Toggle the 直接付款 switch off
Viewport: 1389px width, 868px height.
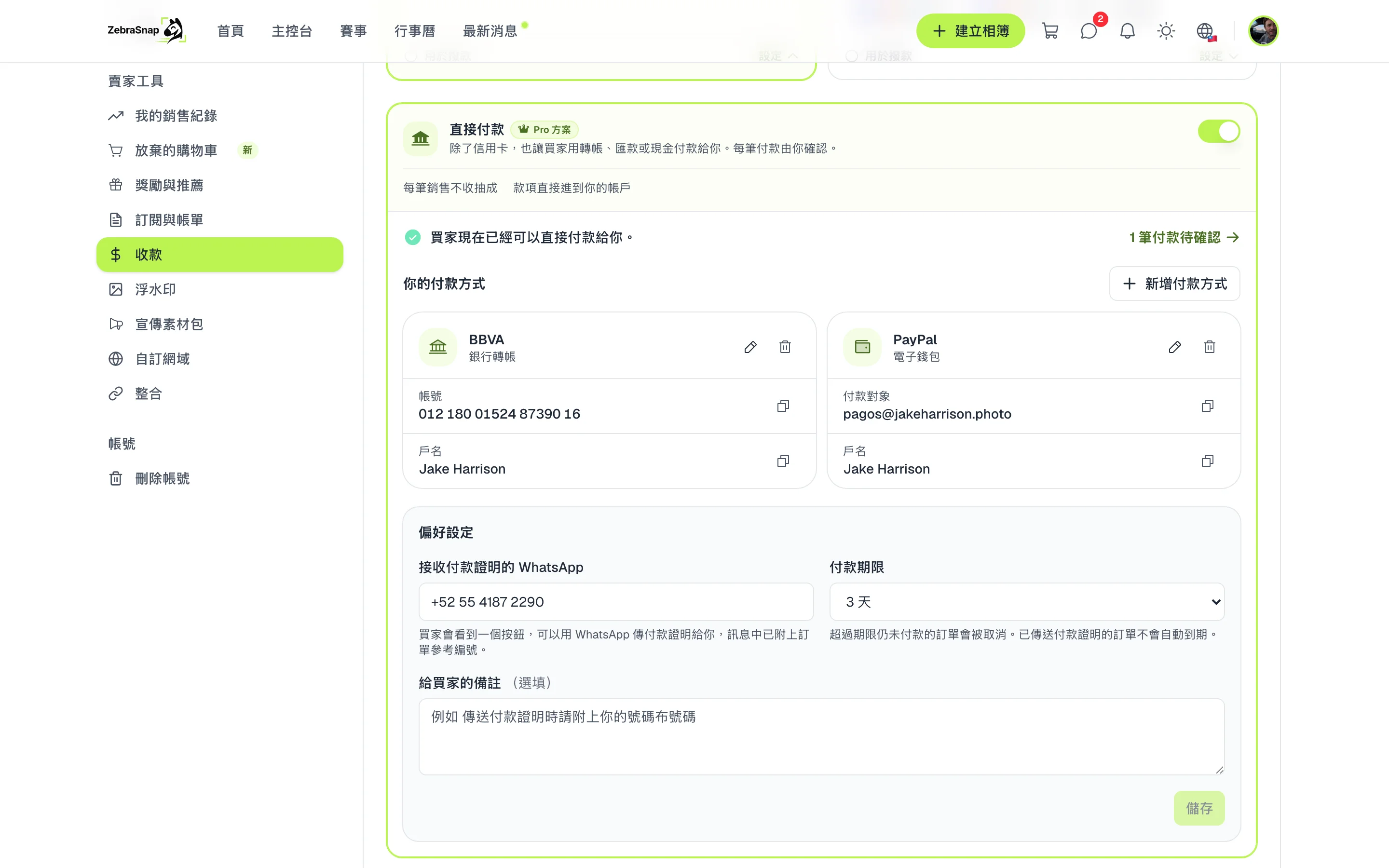[1219, 132]
